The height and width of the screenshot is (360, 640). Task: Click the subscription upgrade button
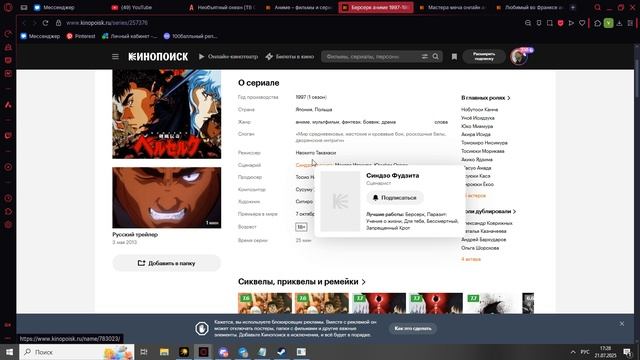pyautogui.click(x=484, y=56)
